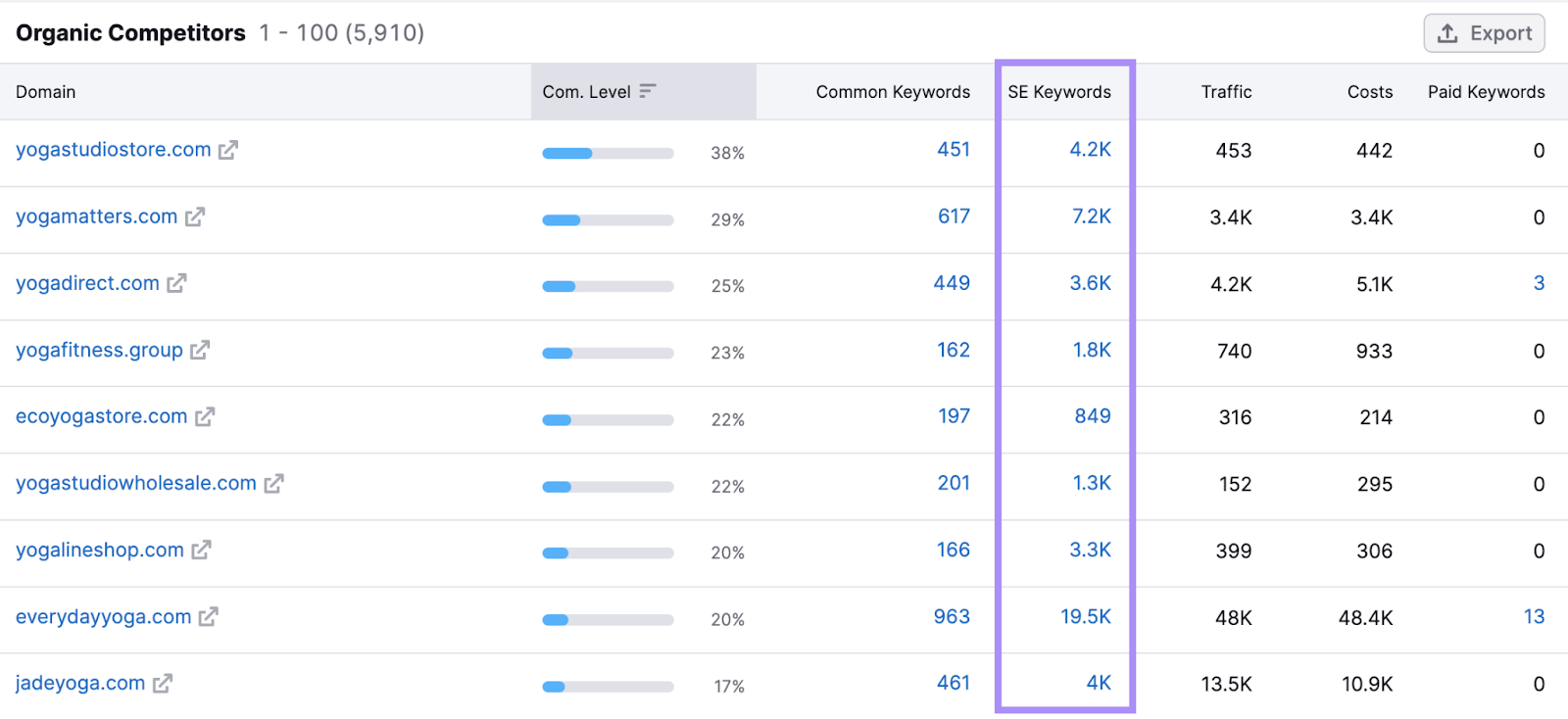Click the 17% competition level bar for jadeyoga.com

point(608,686)
